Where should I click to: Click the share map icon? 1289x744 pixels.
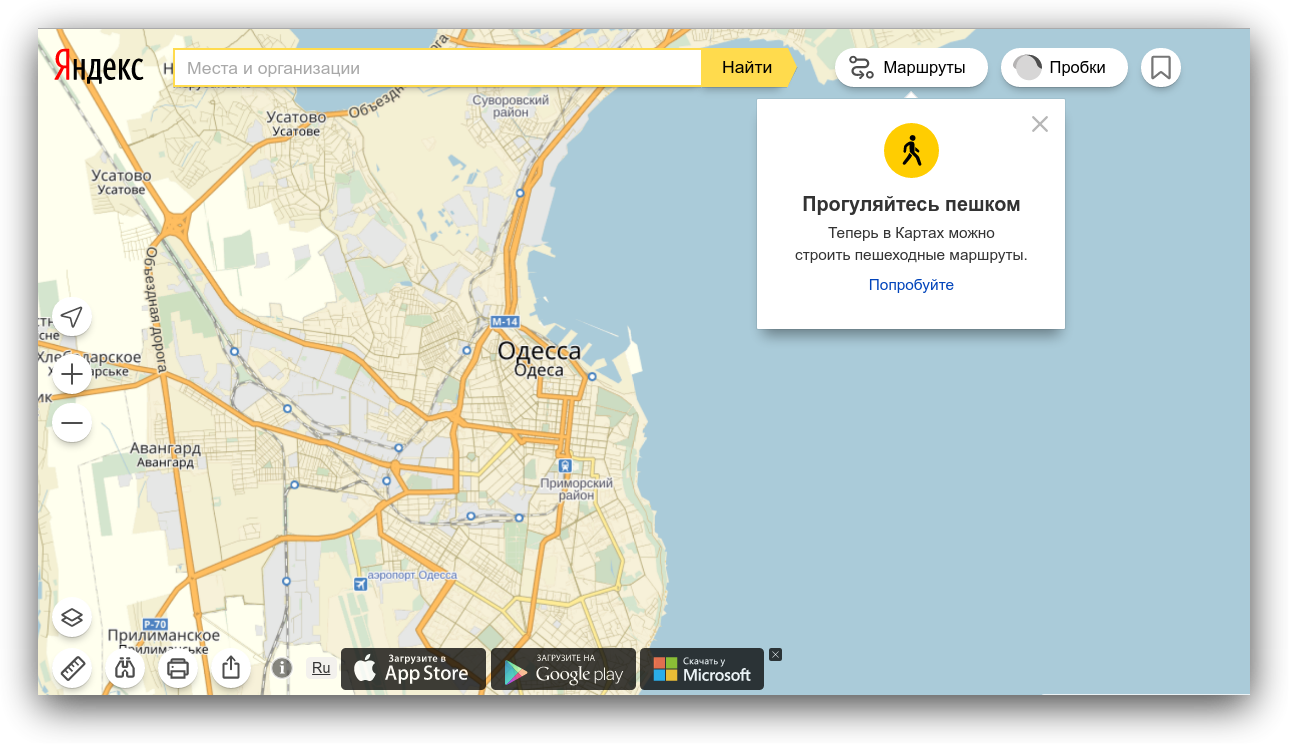231,668
